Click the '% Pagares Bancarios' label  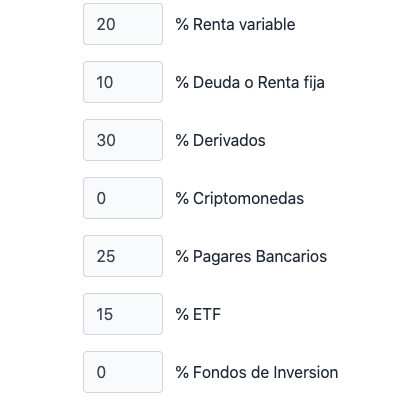click(x=251, y=257)
